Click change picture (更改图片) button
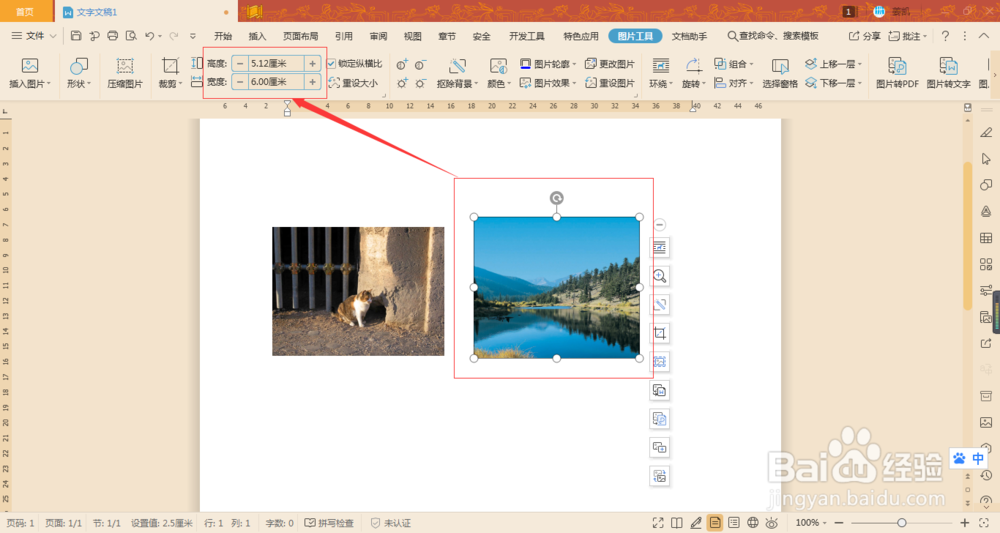1000x533 pixels. click(x=610, y=64)
